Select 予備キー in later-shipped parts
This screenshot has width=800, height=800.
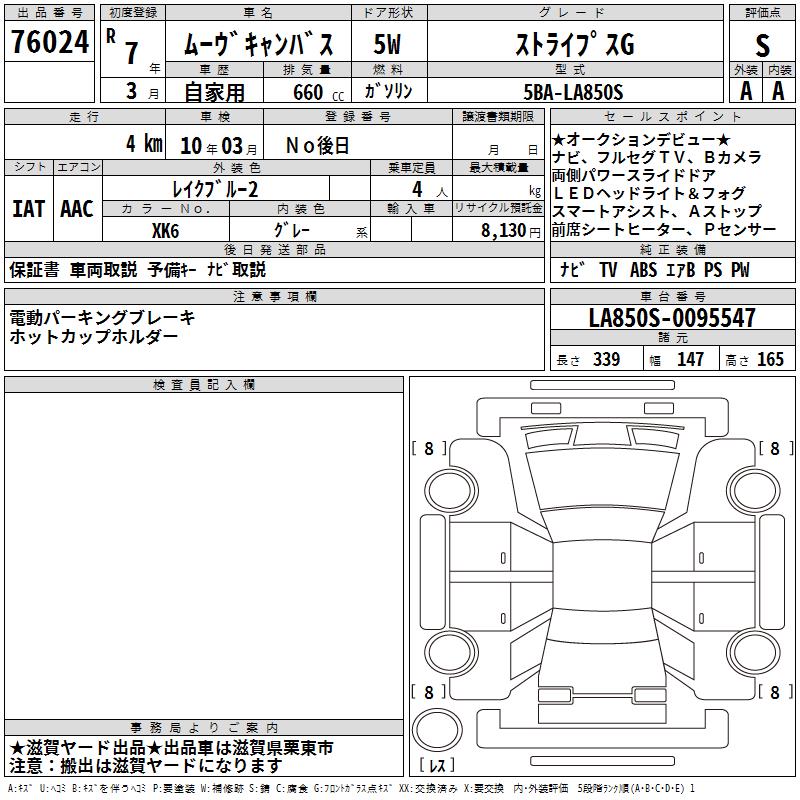[x=172, y=270]
